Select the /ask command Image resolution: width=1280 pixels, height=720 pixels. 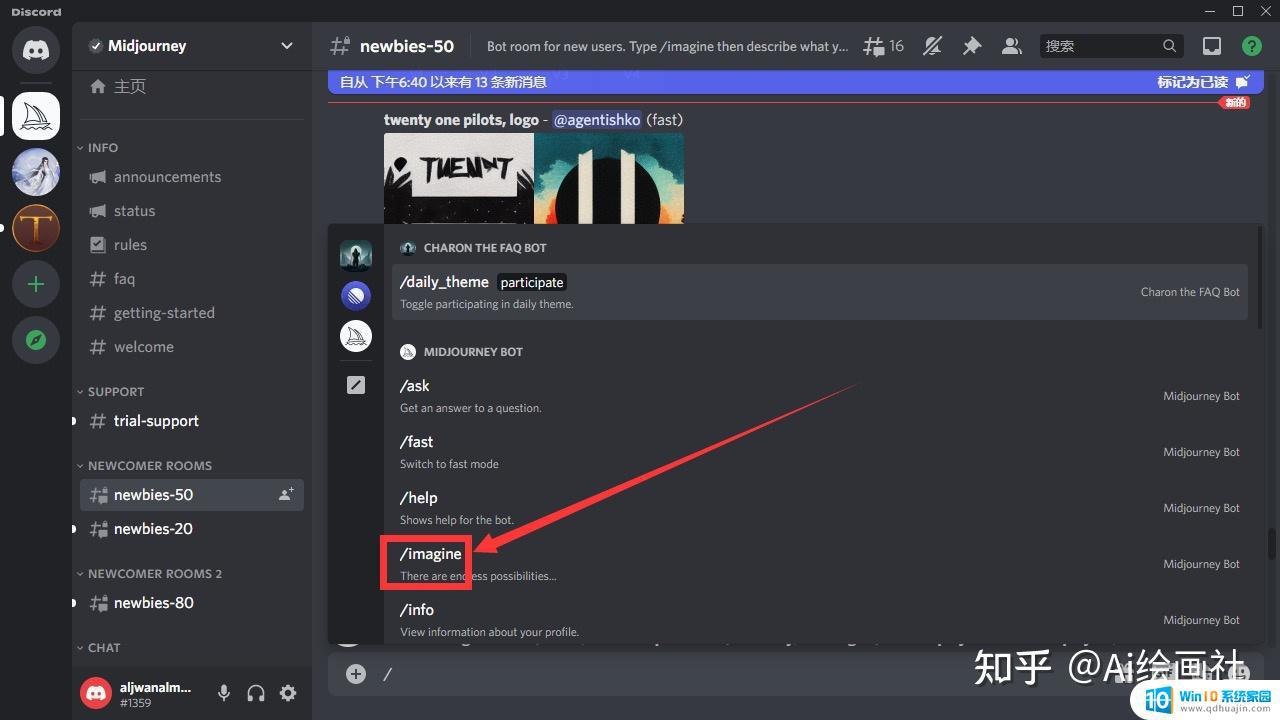[820, 396]
